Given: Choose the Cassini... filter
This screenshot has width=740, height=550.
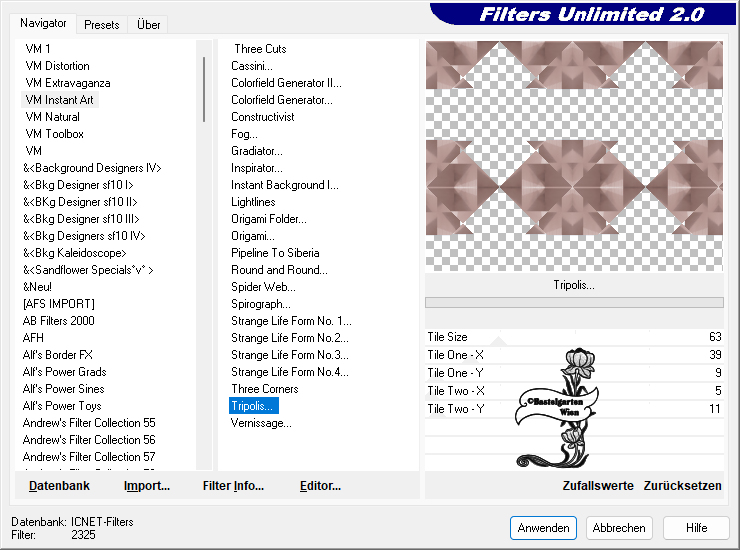Looking at the screenshot, I should [252, 66].
